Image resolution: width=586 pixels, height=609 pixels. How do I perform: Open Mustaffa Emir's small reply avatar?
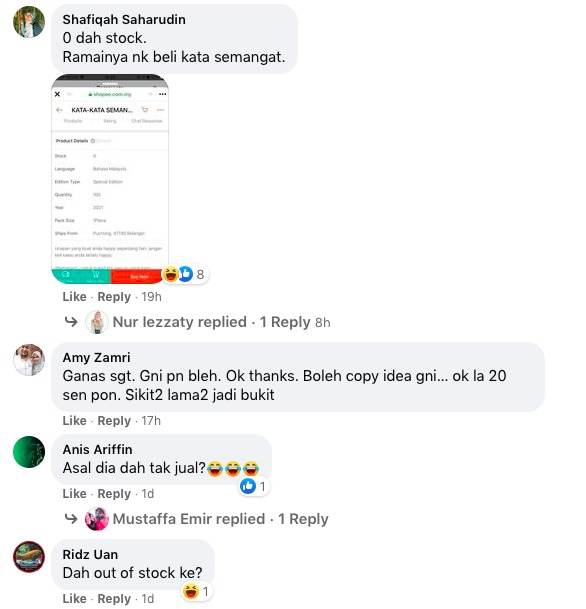(x=97, y=519)
